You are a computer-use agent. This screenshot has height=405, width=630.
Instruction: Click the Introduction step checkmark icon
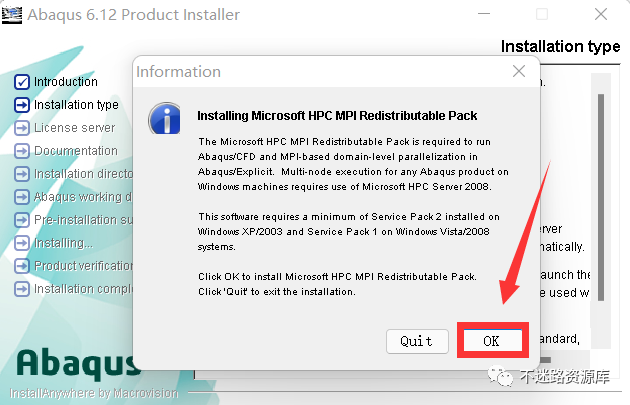coord(22,82)
